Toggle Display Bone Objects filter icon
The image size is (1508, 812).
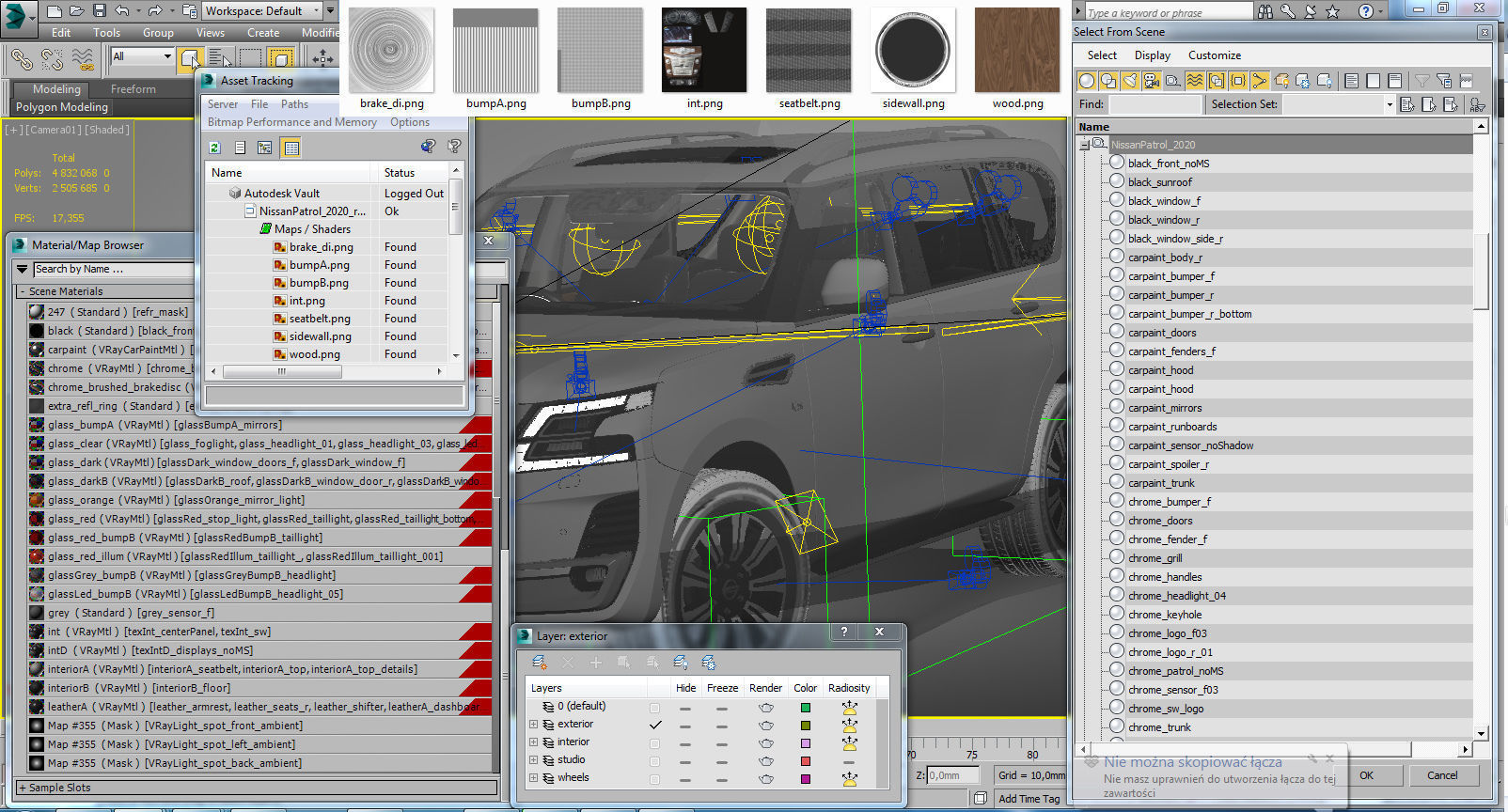pos(1260,81)
